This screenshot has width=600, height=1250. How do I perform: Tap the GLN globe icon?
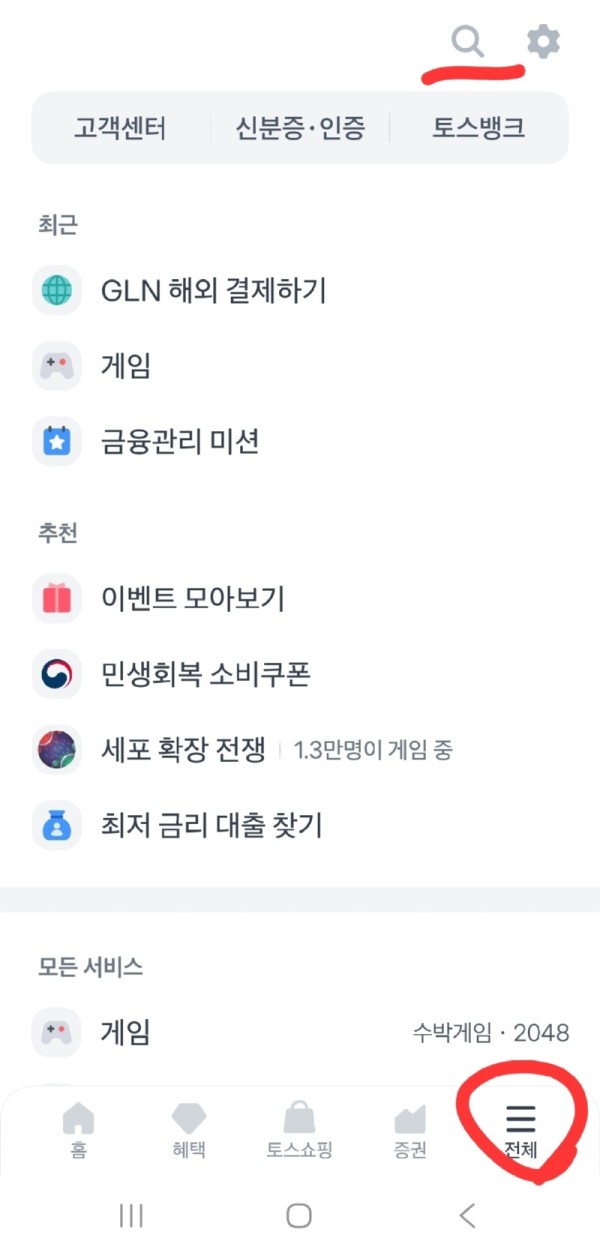[57, 291]
